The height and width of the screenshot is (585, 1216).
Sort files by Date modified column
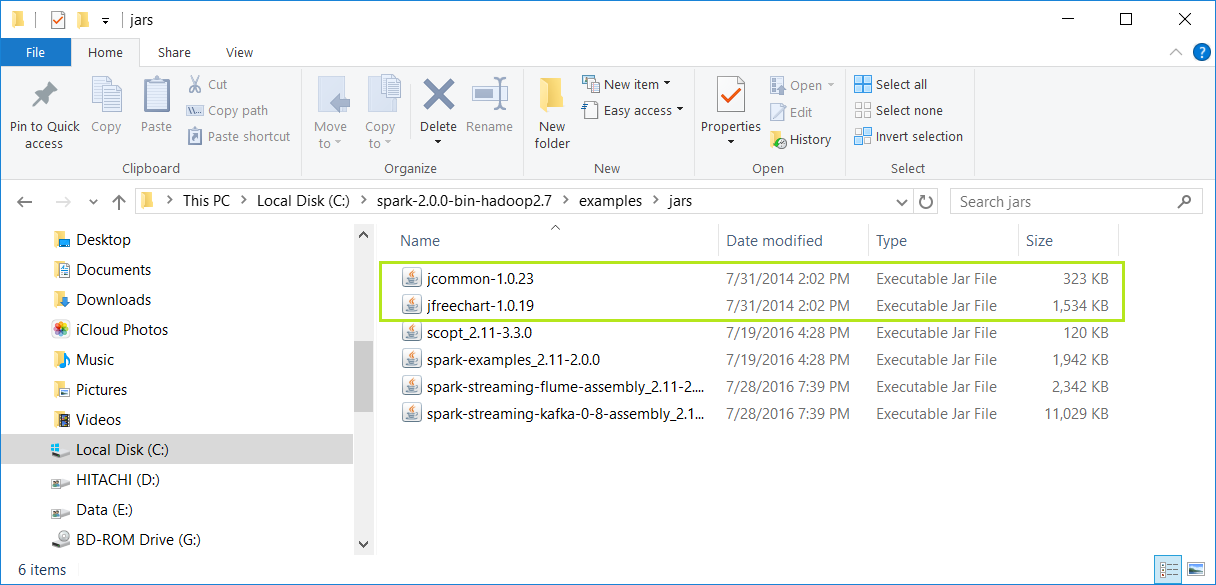pyautogui.click(x=774, y=241)
